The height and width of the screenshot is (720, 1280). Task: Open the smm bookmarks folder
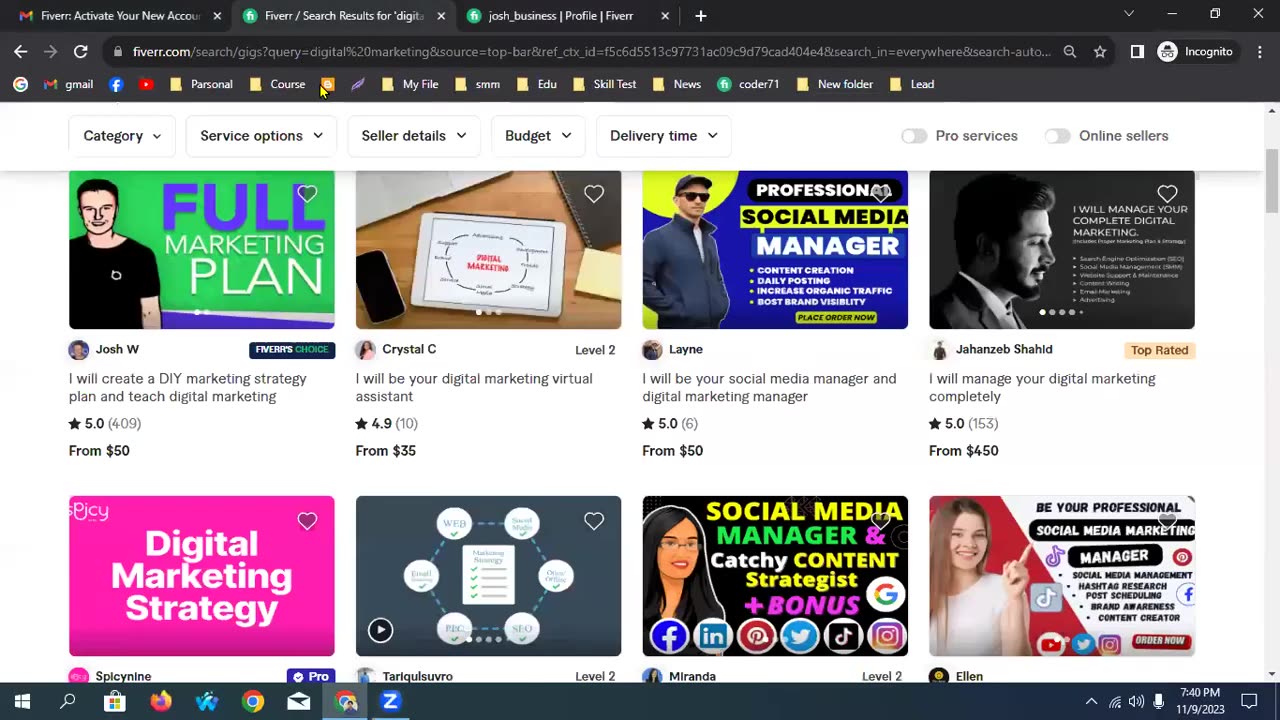pos(477,84)
